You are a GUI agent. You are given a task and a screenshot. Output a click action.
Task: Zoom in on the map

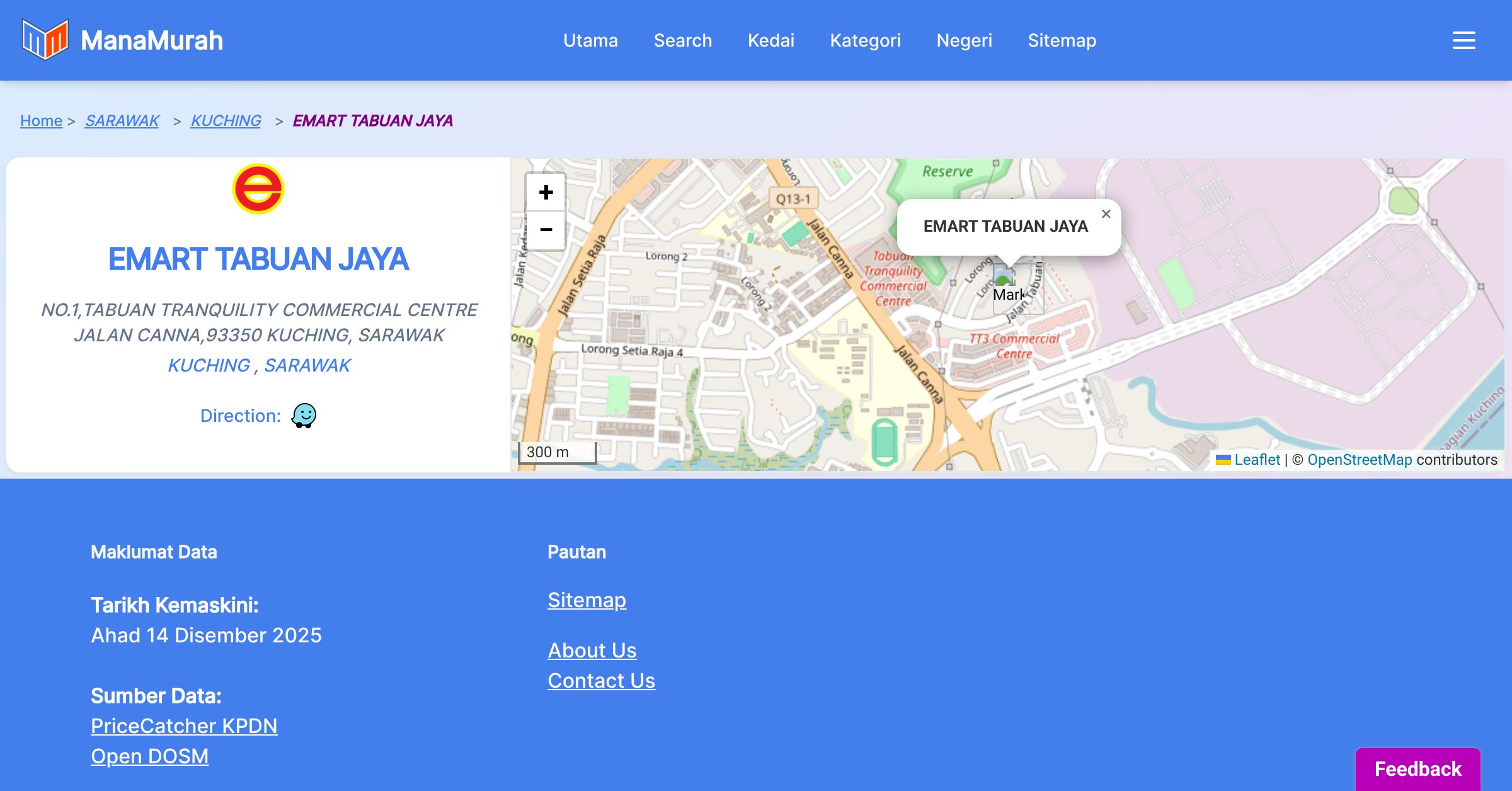click(x=546, y=192)
